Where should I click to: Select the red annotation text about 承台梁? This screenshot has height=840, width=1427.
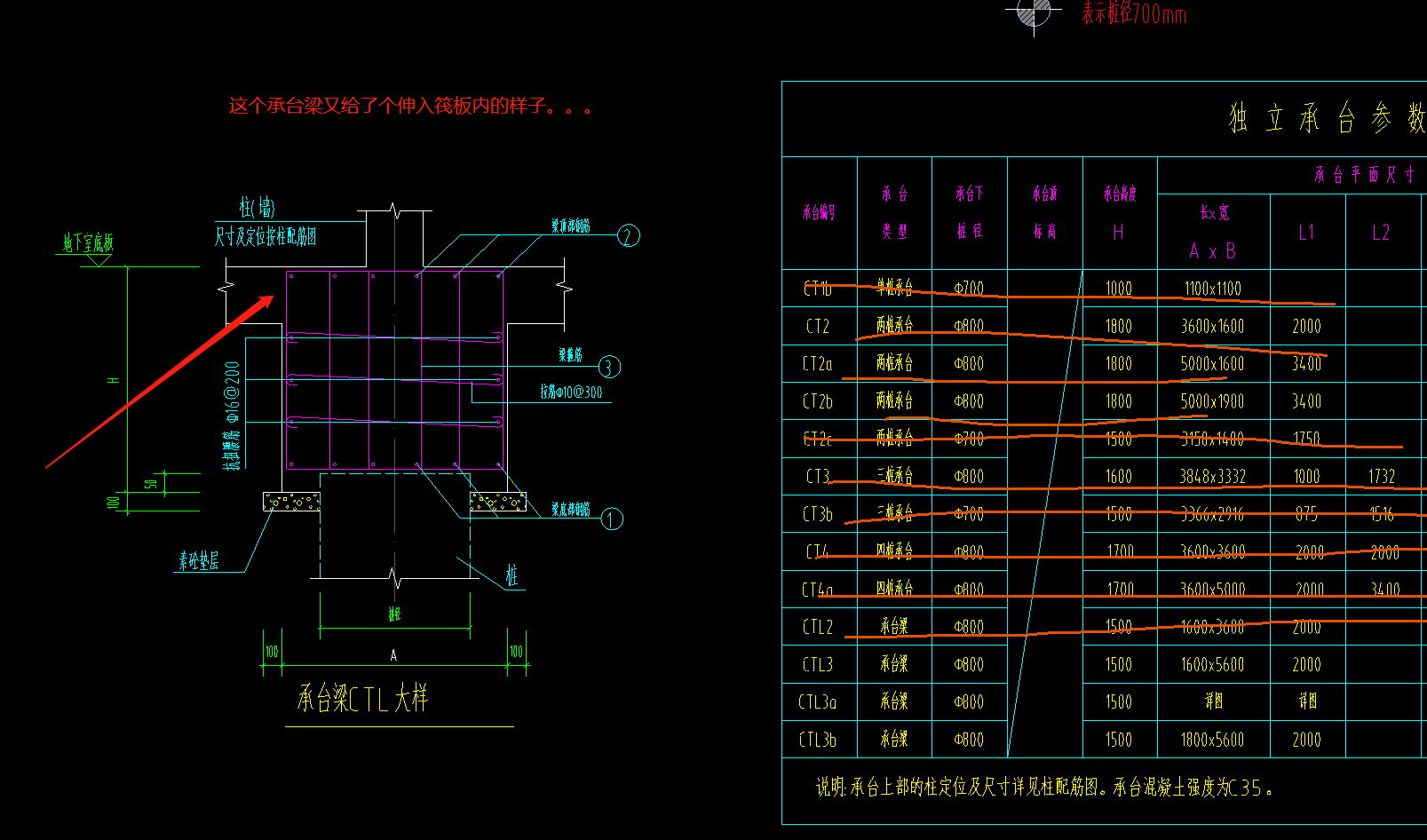click(409, 107)
